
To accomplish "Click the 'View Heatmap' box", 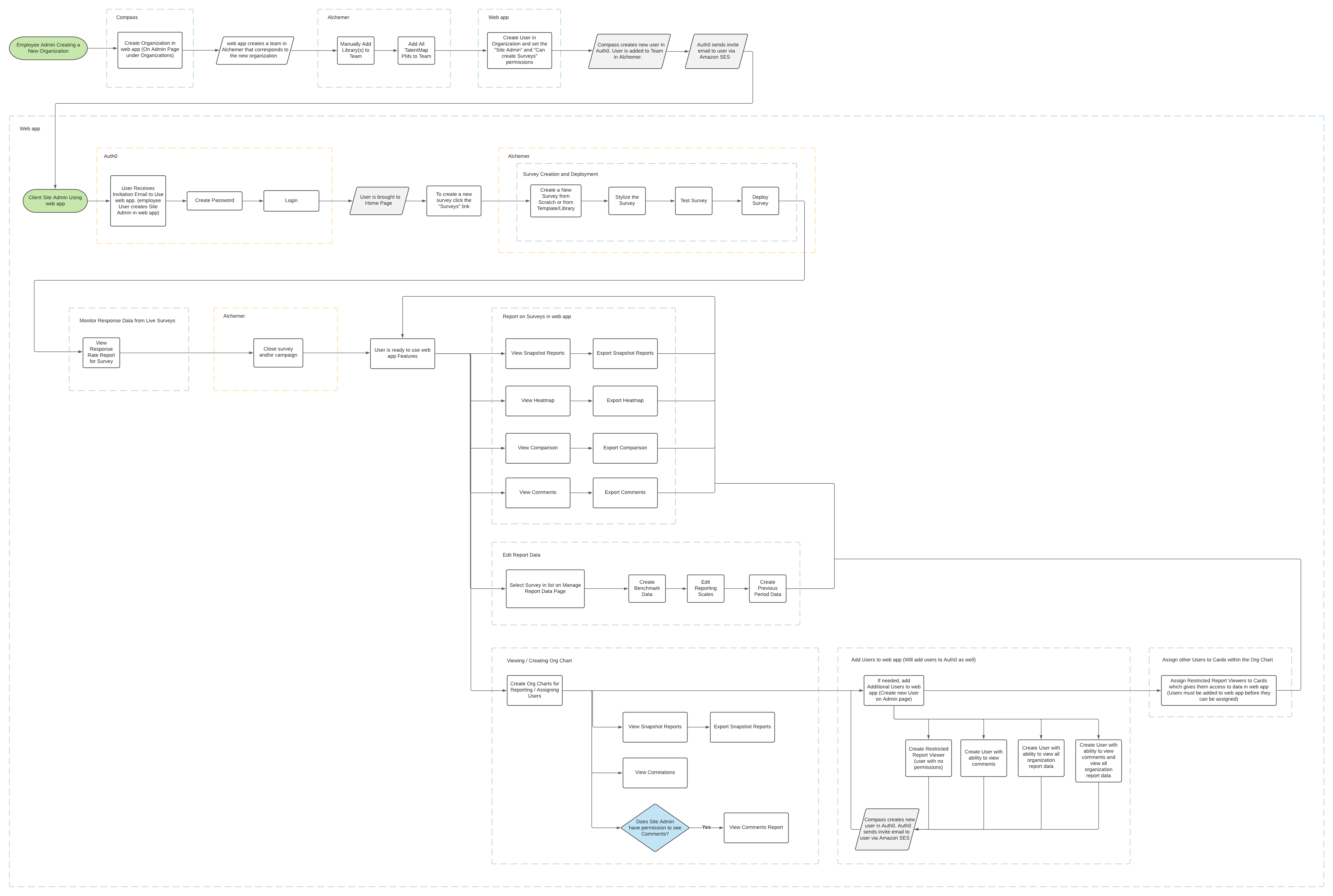I will [x=538, y=401].
